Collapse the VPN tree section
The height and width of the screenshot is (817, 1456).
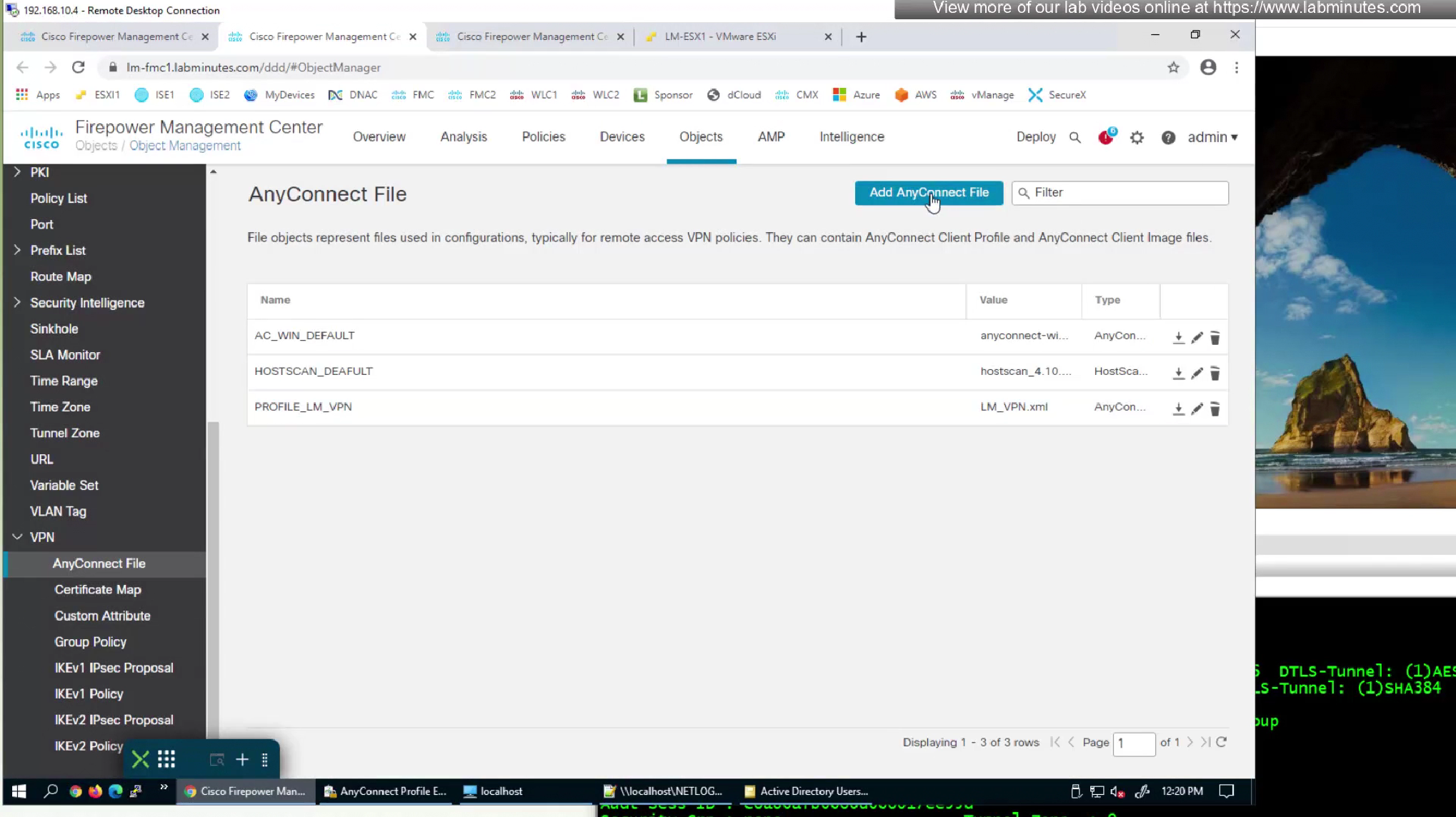[17, 537]
